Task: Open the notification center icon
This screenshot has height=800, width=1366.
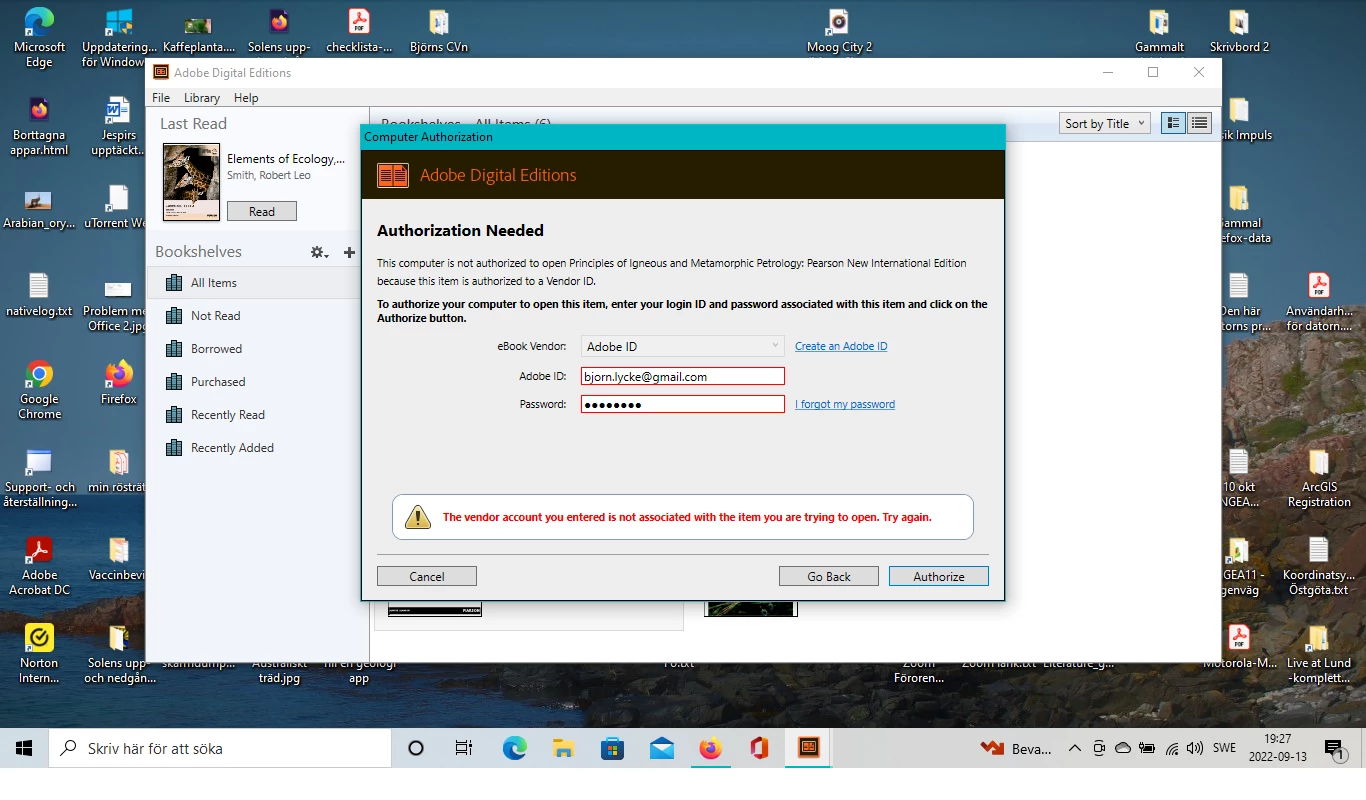Action: [1333, 748]
